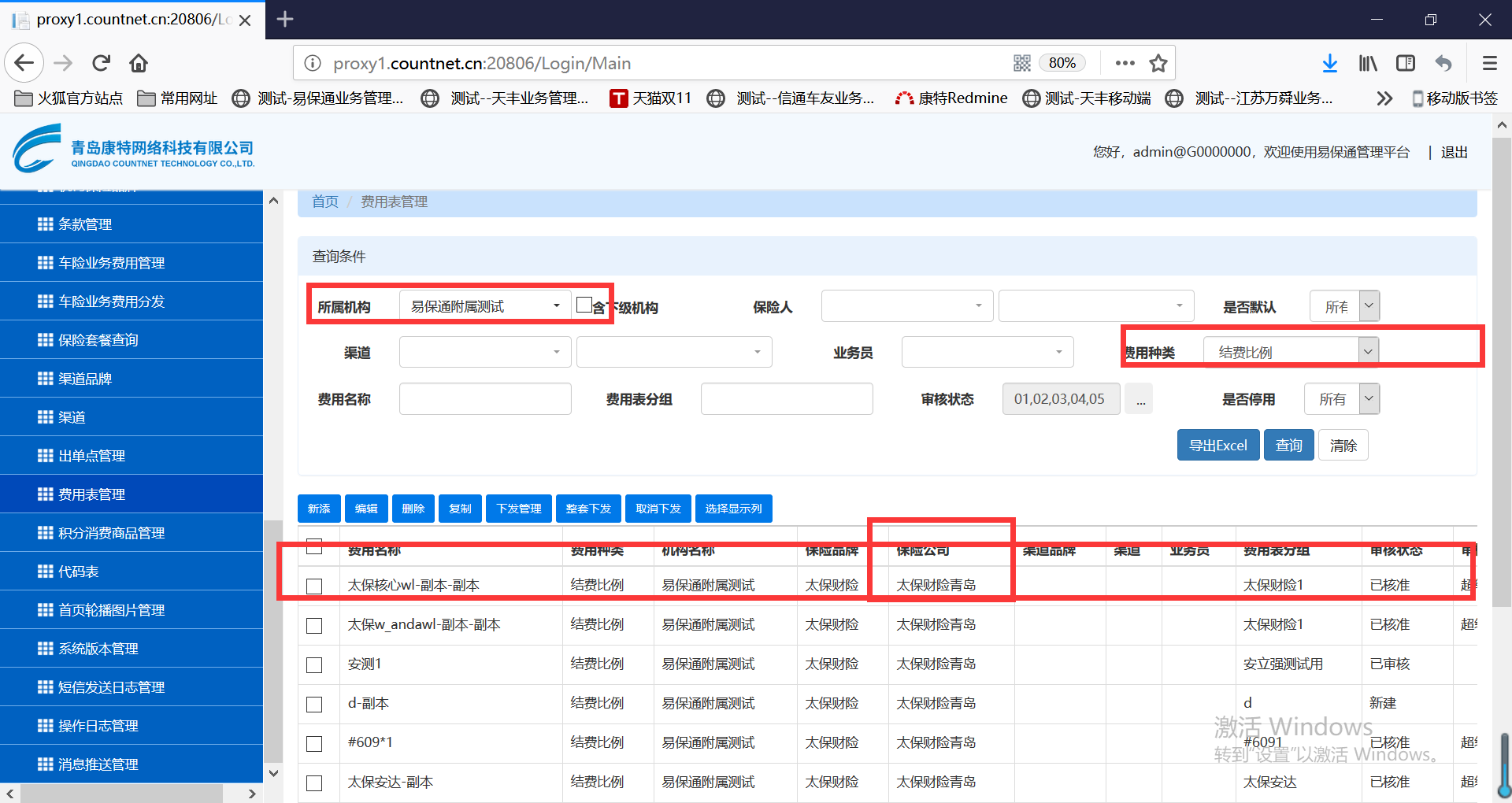Click the browser back arrow

point(24,63)
